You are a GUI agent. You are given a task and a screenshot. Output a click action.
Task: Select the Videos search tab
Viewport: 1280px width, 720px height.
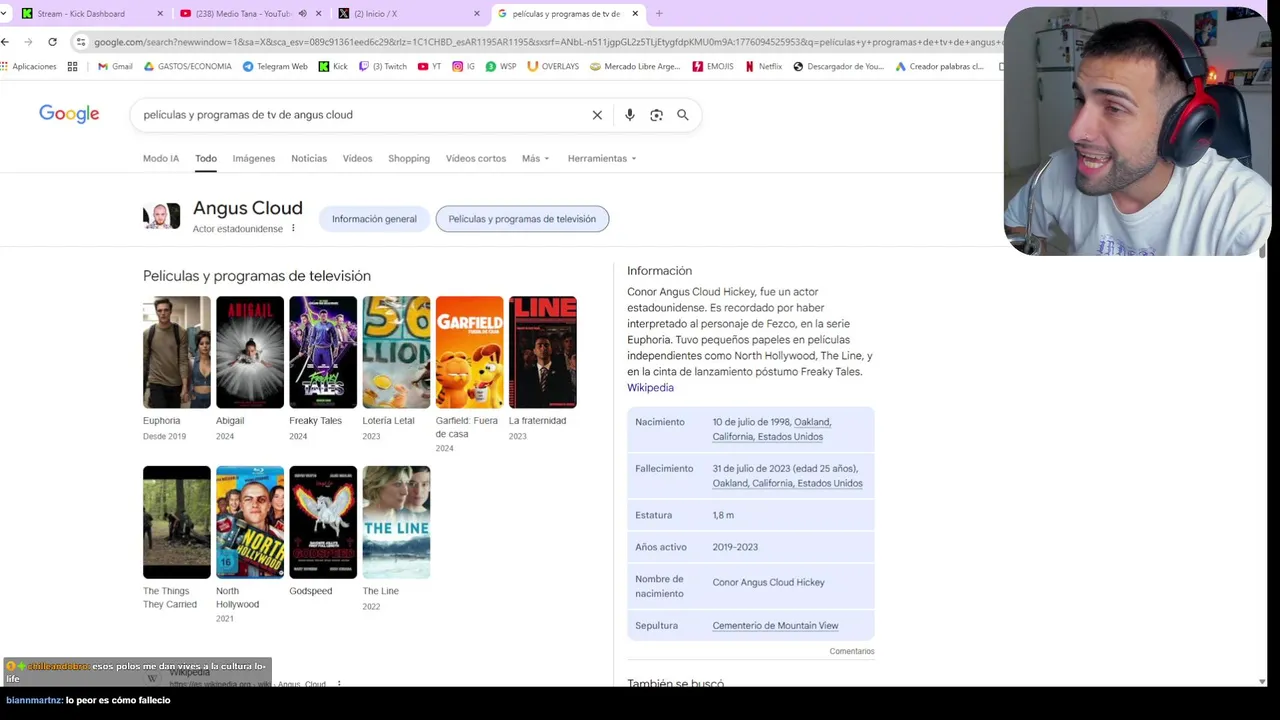click(x=357, y=159)
